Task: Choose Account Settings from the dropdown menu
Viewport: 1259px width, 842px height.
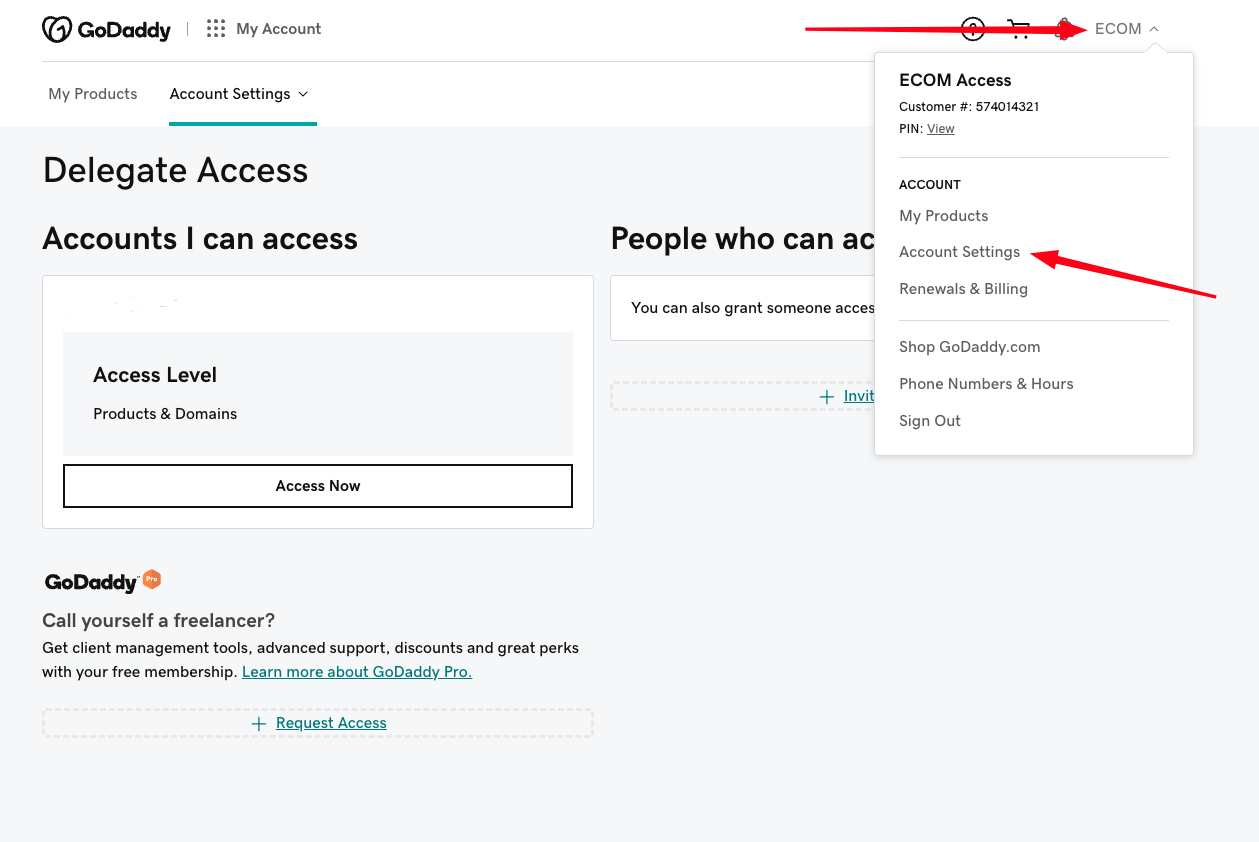Action: coord(959,252)
